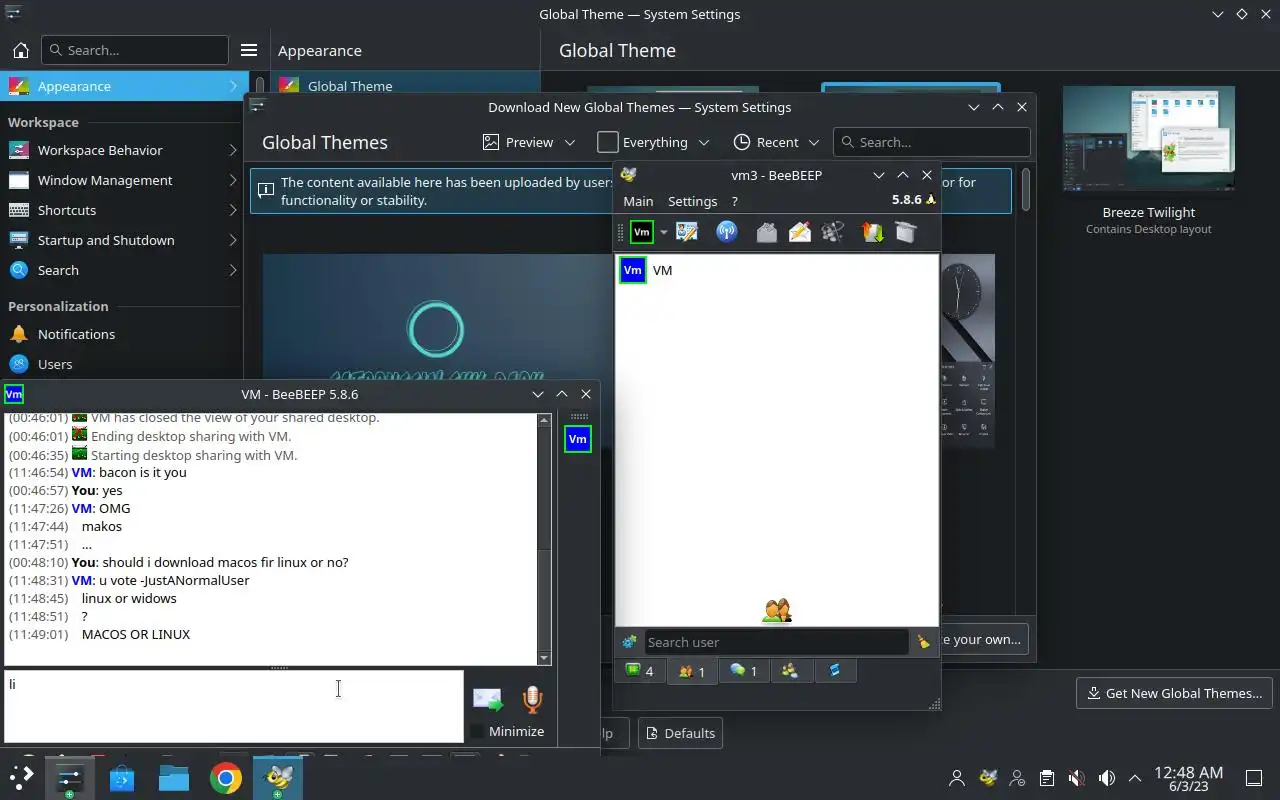Open the application launcher in taskbar

21,777
